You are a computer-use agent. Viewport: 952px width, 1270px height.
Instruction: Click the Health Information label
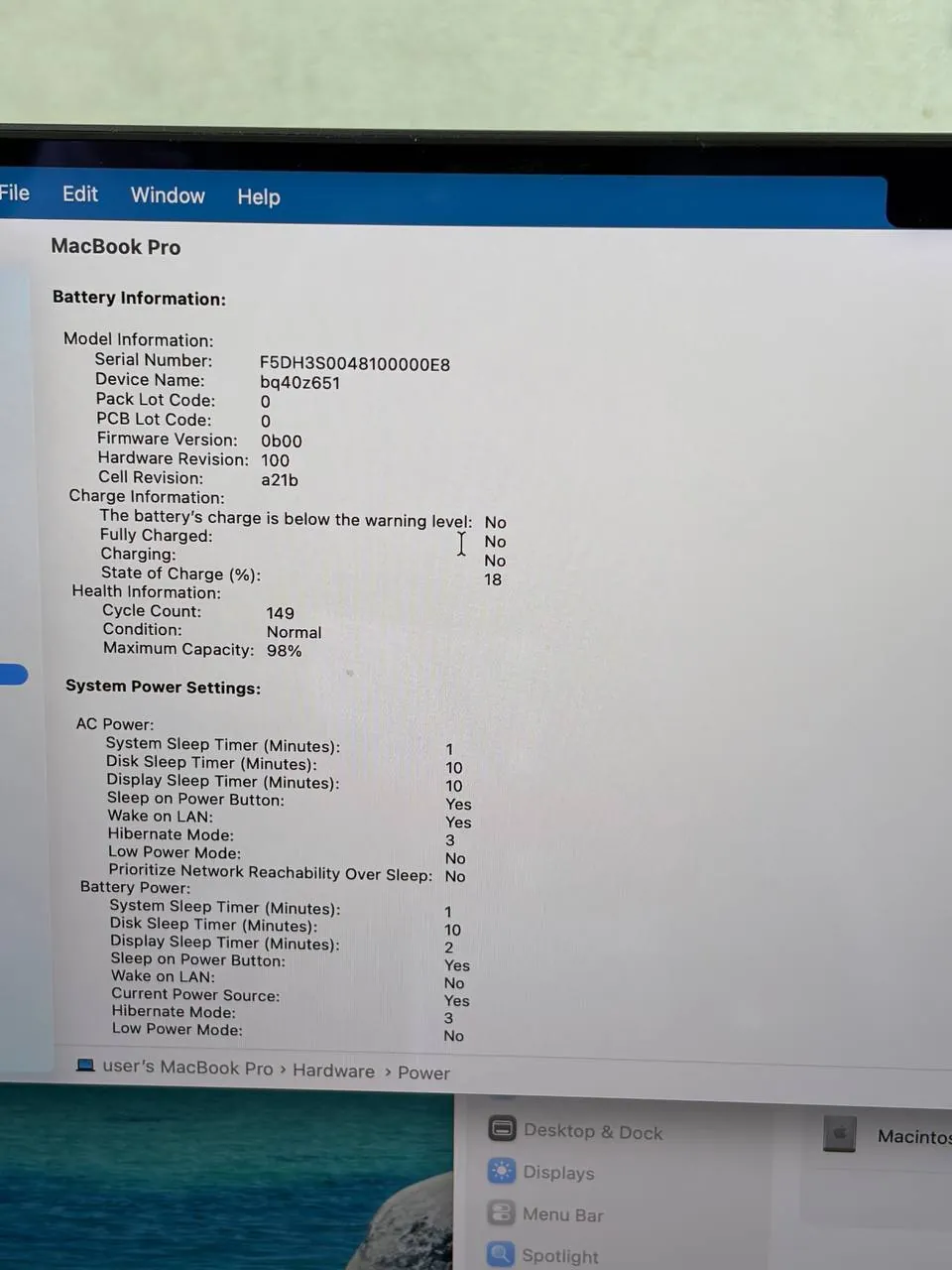tap(147, 591)
